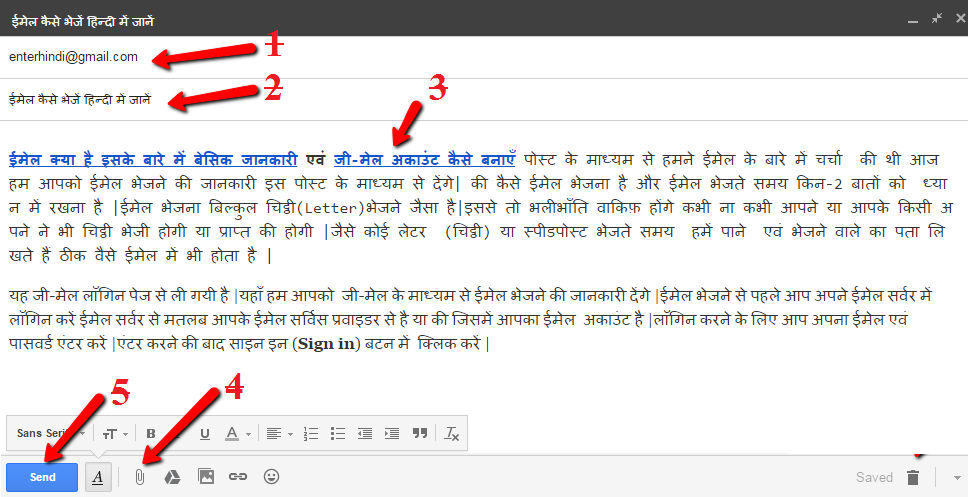This screenshot has height=497, width=968.
Task: Apply numbered list formatting
Action: 310,433
